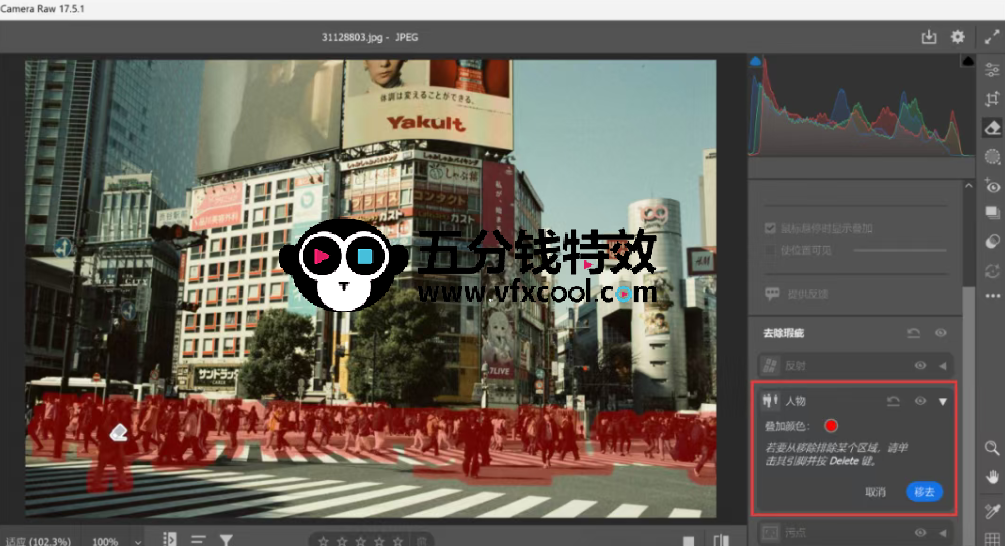Expand the 反射 section arrow
The height and width of the screenshot is (546, 1005).
click(x=942, y=366)
